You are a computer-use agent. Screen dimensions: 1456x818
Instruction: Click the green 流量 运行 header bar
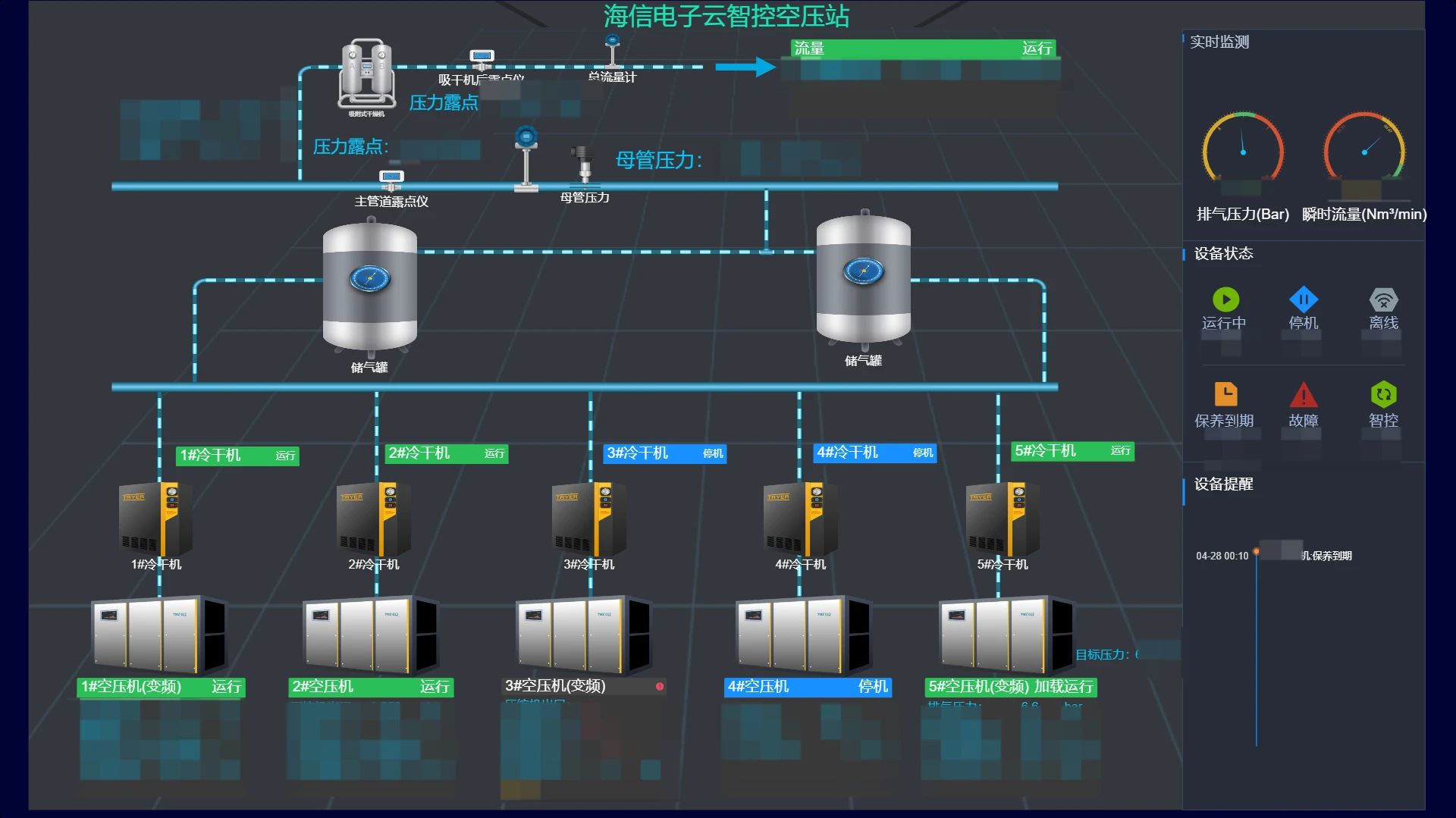click(923, 49)
